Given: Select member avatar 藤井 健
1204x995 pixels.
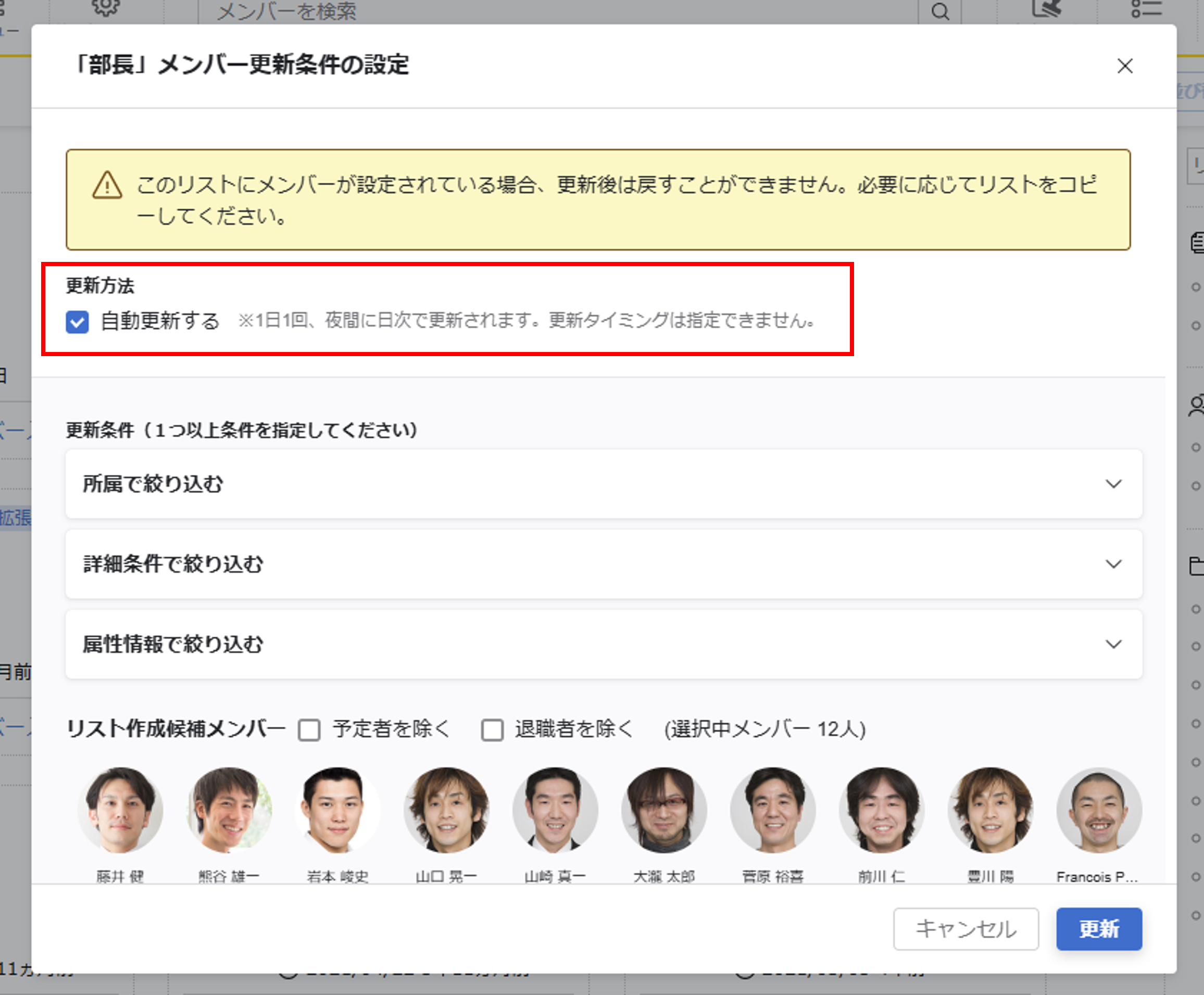Looking at the screenshot, I should [120, 810].
